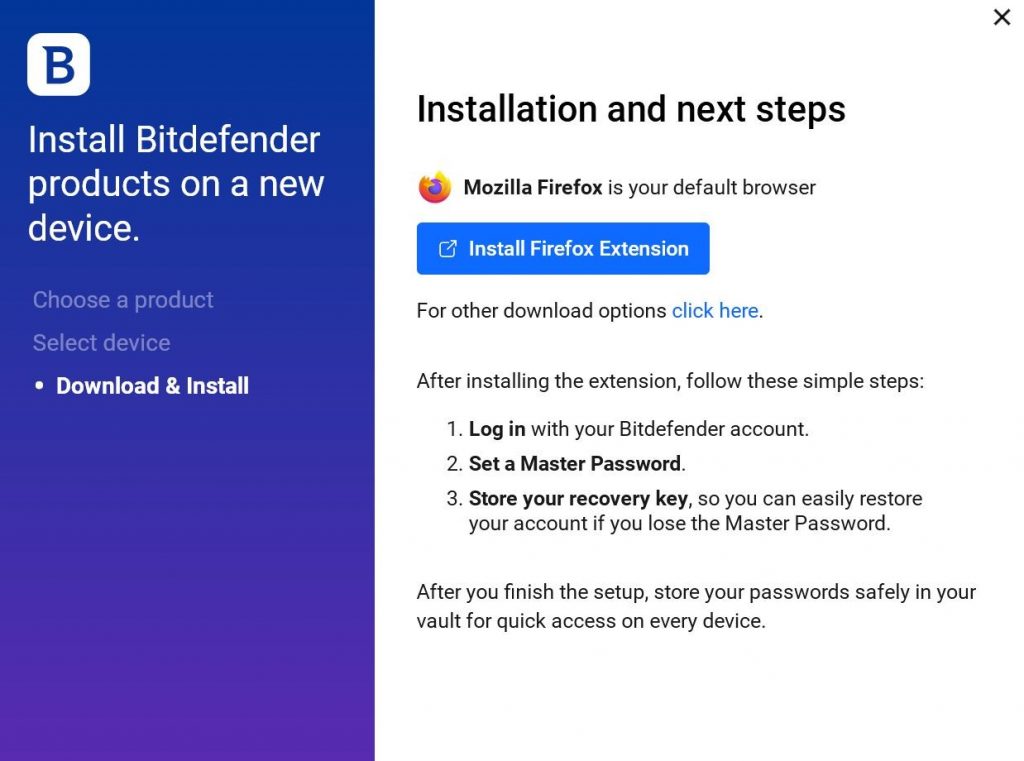The height and width of the screenshot is (761, 1024).
Task: Click the Installation and next steps heading
Action: pos(631,110)
